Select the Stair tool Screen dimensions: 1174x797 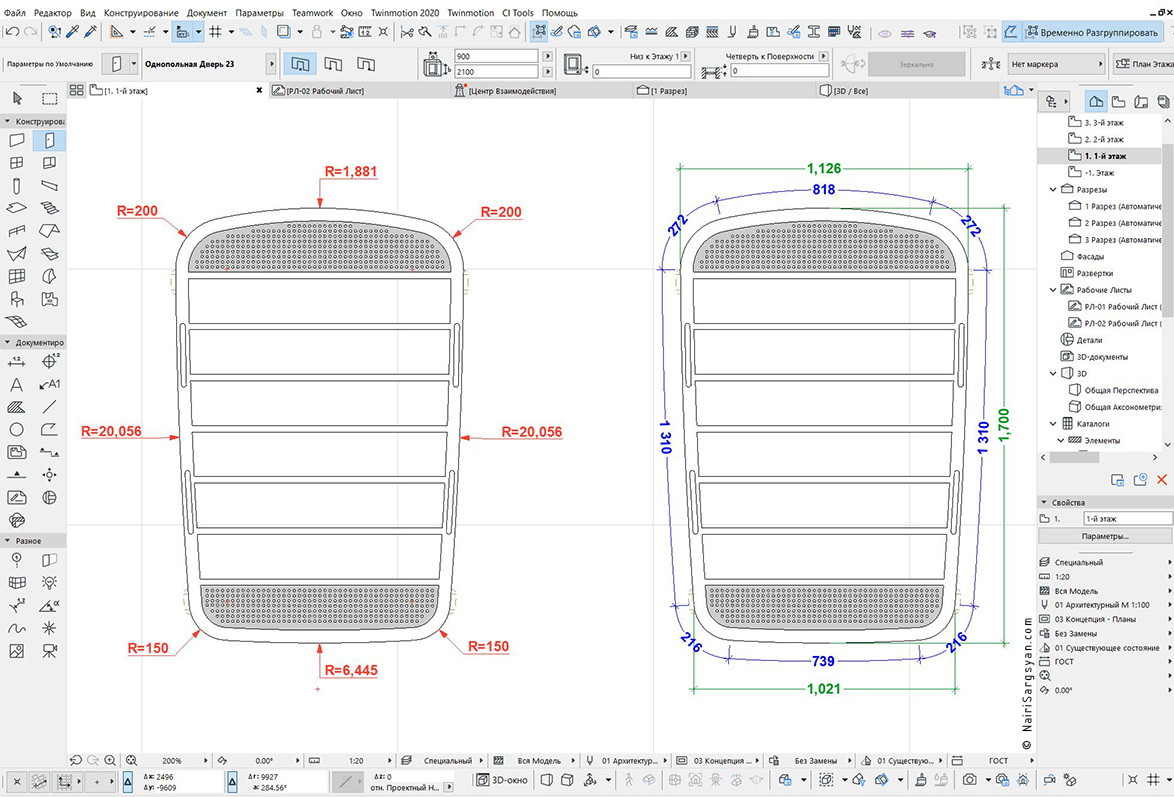click(49, 208)
